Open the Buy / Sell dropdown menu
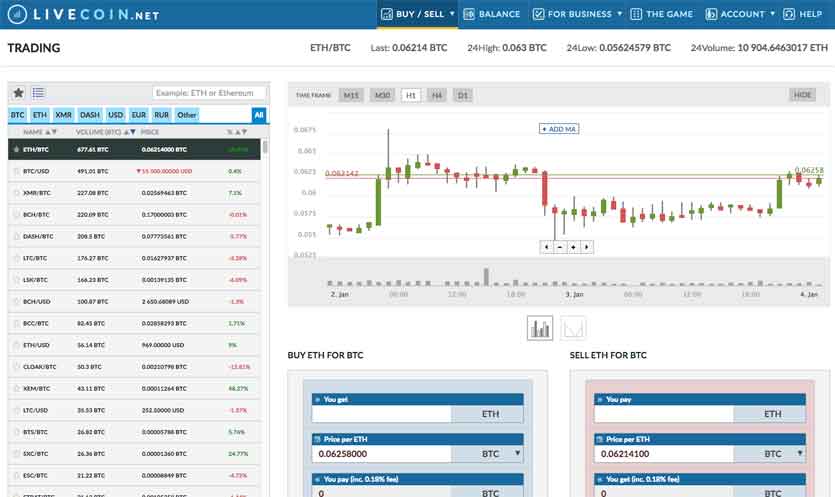This screenshot has height=497, width=835. pos(417,14)
